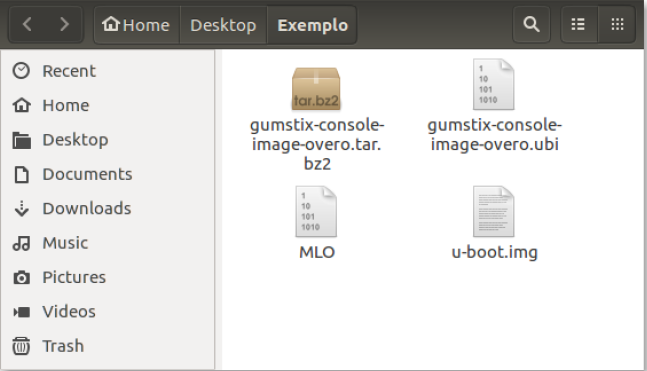This screenshot has width=647, height=371.
Task: Open the Downloads sidebar label
Action: click(87, 208)
